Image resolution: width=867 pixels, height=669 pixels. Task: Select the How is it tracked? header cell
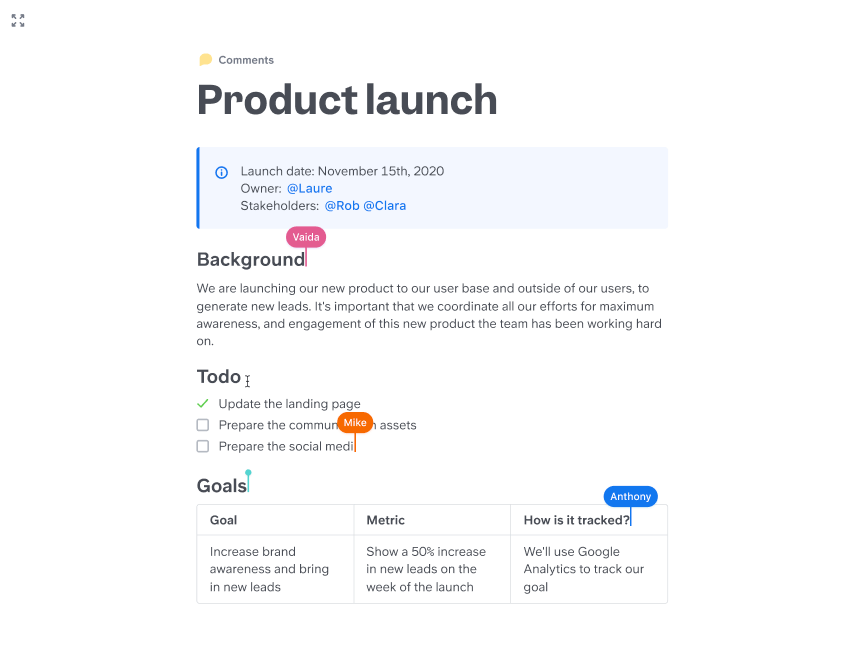click(x=589, y=520)
